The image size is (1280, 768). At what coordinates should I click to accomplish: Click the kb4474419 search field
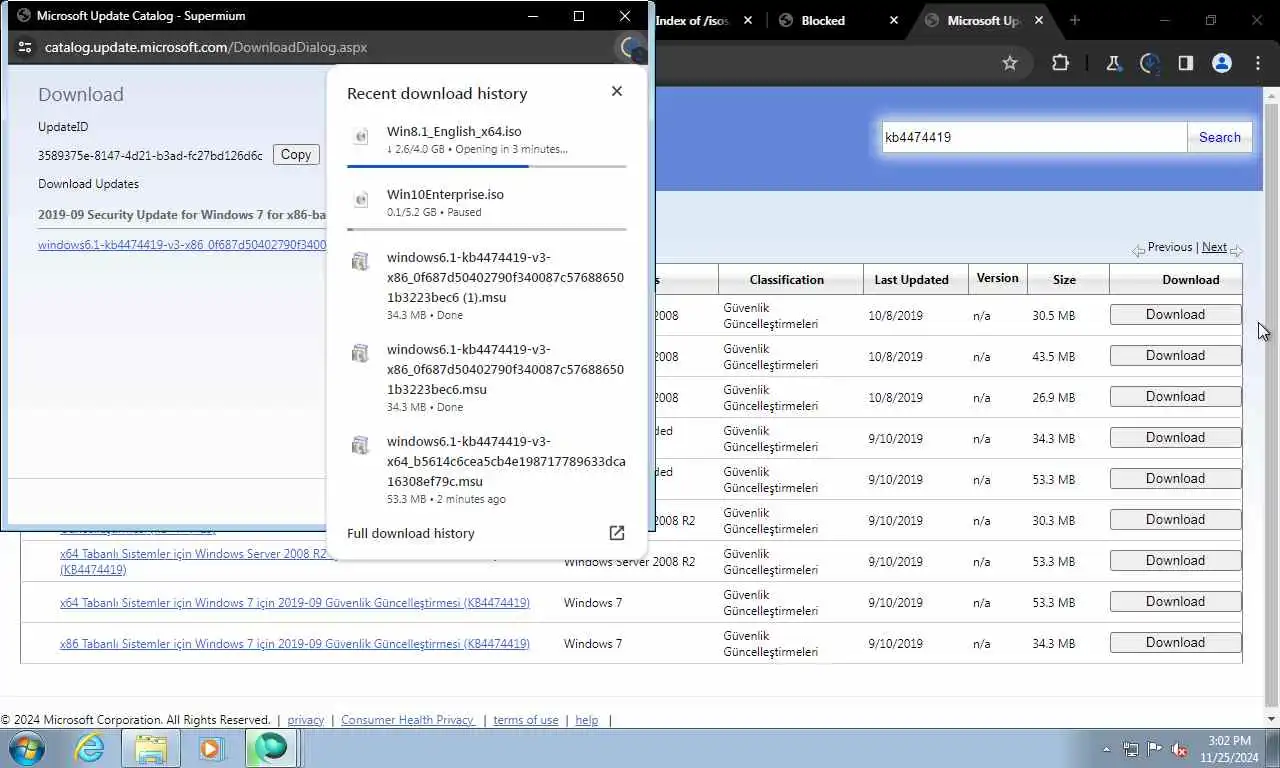(1034, 137)
